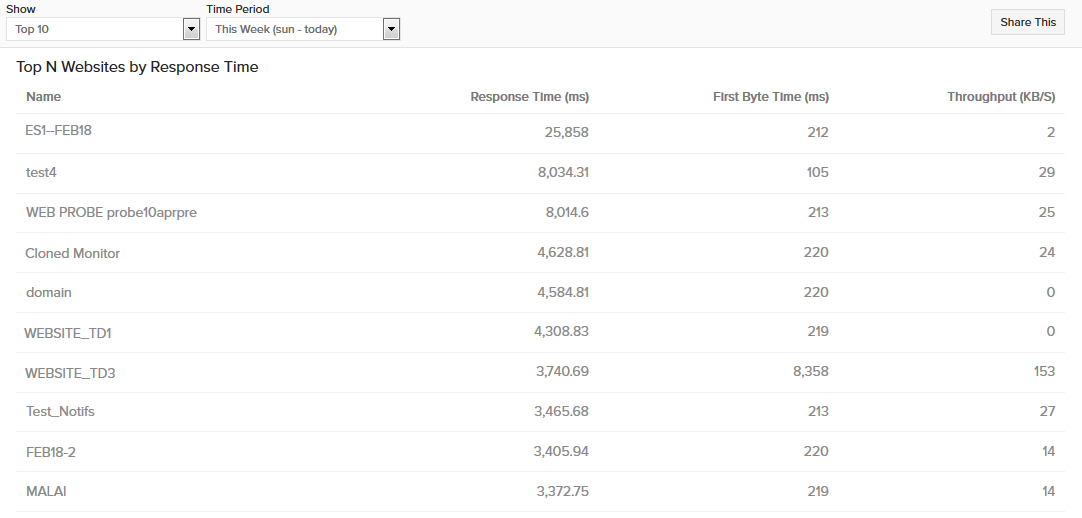Image resolution: width=1082 pixels, height=518 pixels.
Task: Select the Test_Notifs monitor
Action: [x=60, y=411]
